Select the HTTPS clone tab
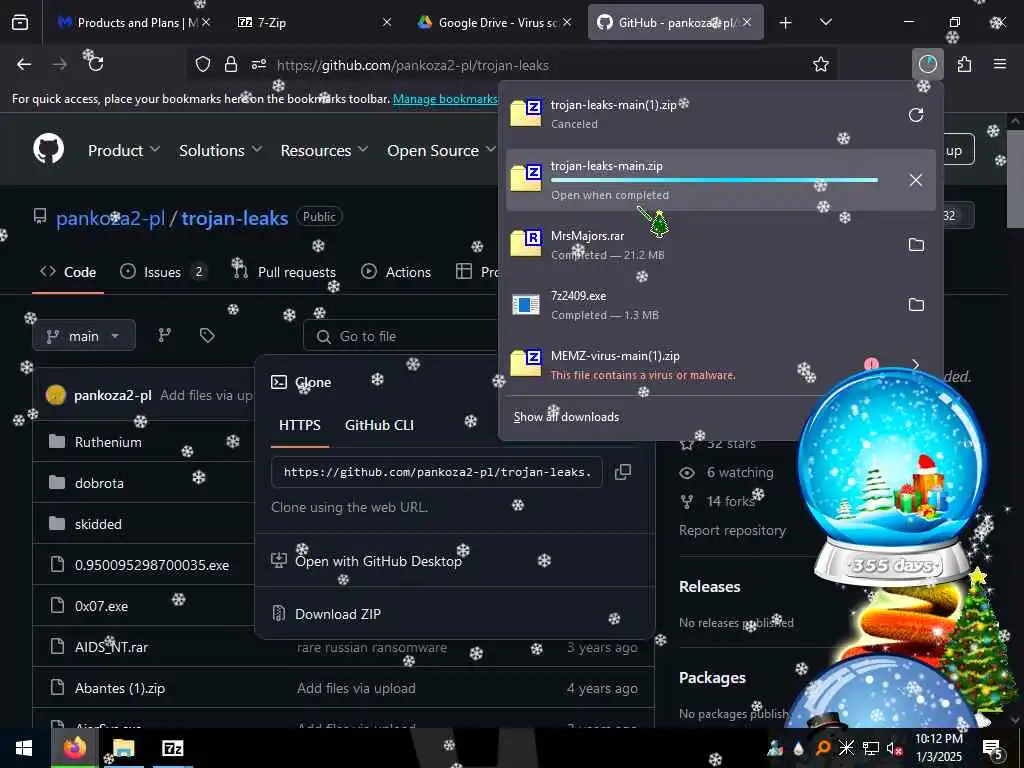 tap(300, 425)
